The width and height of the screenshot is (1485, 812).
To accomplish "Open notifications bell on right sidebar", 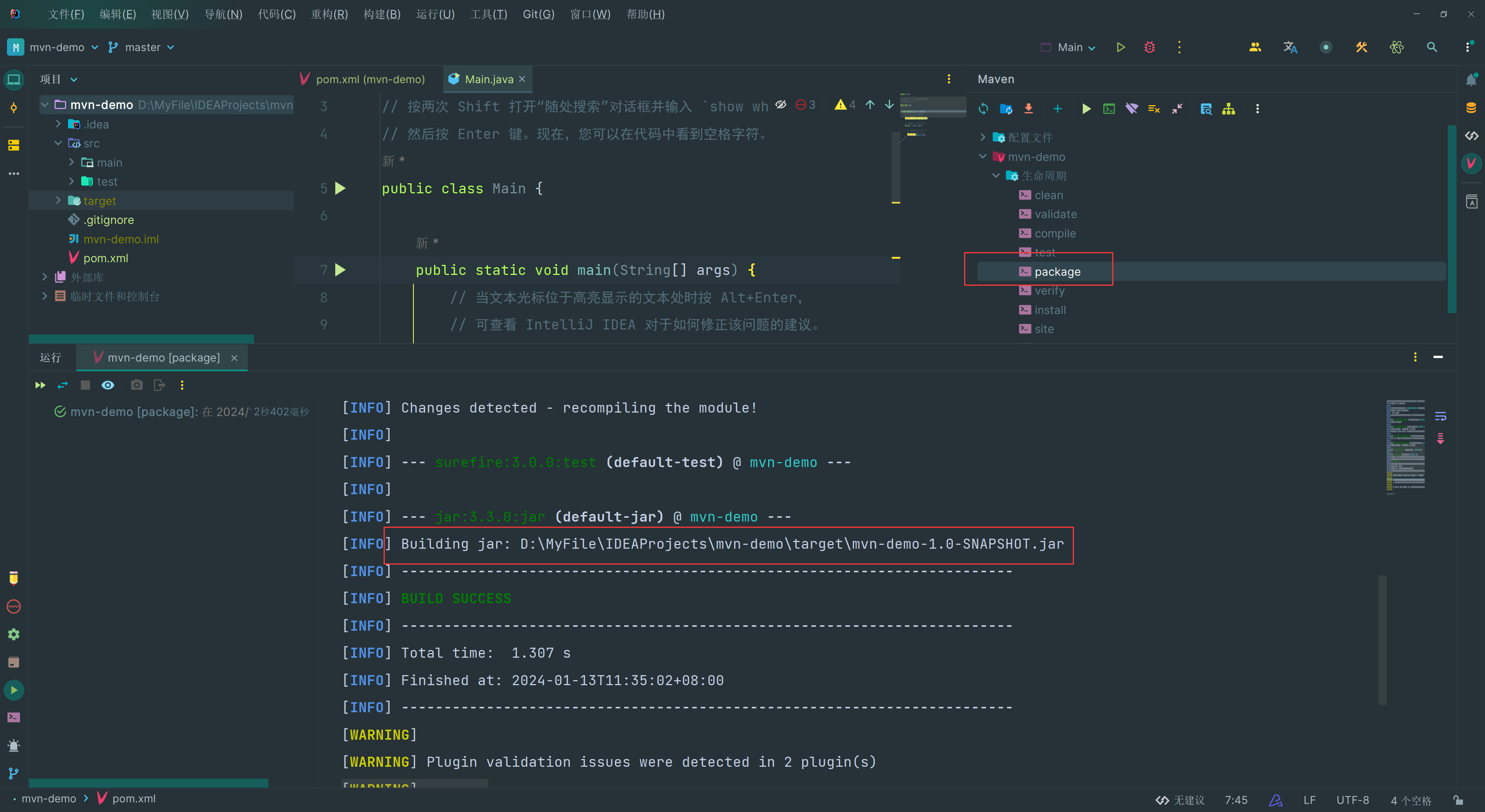I will (1471, 80).
